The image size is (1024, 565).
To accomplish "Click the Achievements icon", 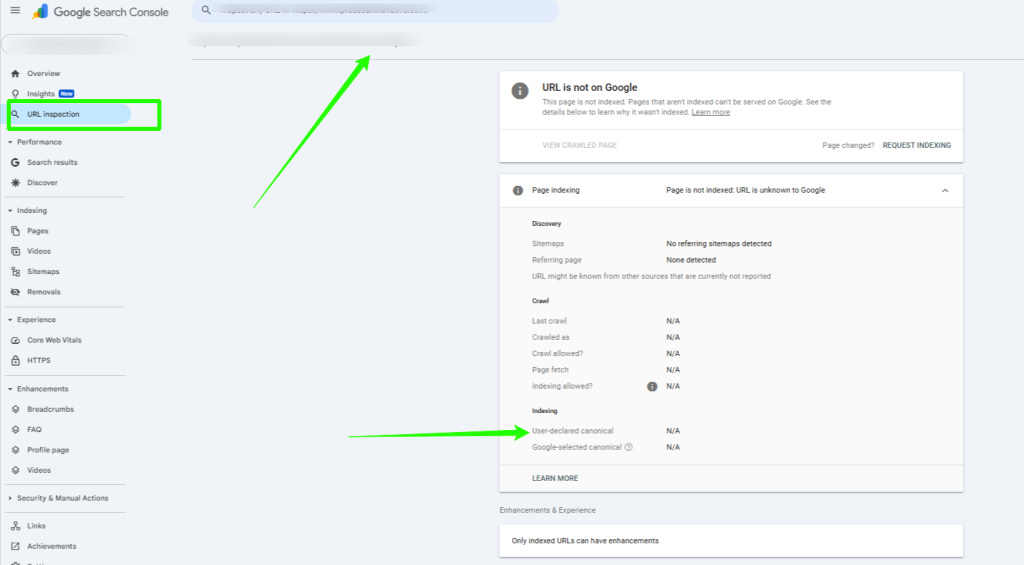I will click(x=16, y=546).
